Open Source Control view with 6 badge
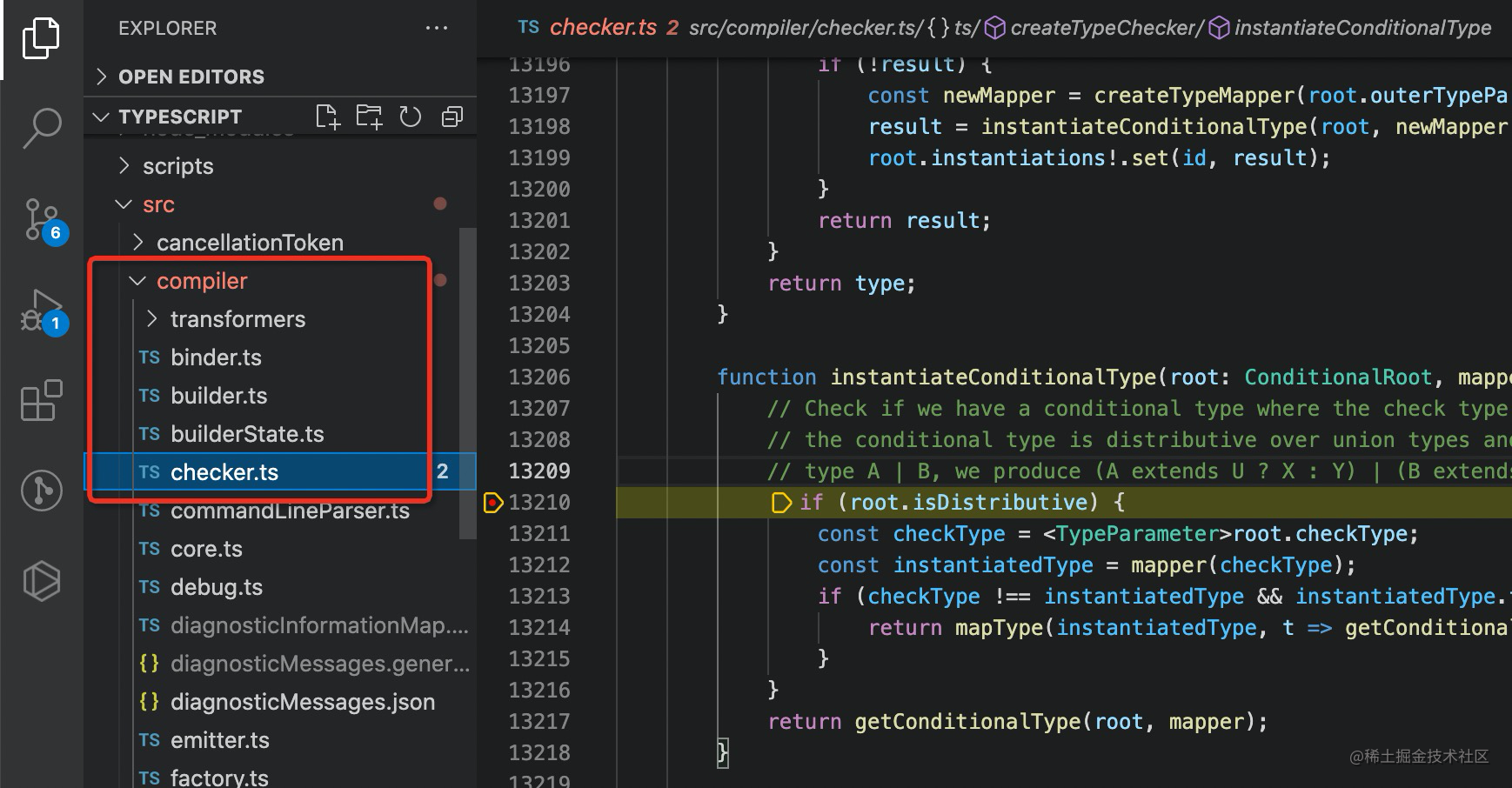Image resolution: width=1512 pixels, height=788 pixels. tap(41, 219)
